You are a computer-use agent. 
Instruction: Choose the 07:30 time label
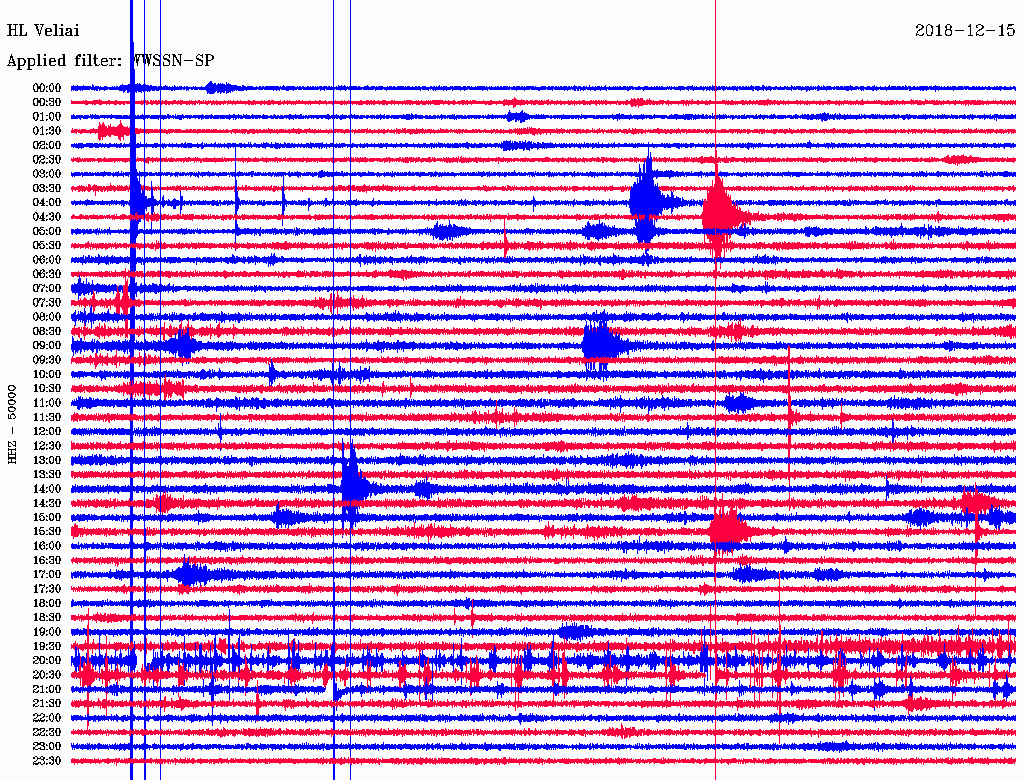[47, 302]
